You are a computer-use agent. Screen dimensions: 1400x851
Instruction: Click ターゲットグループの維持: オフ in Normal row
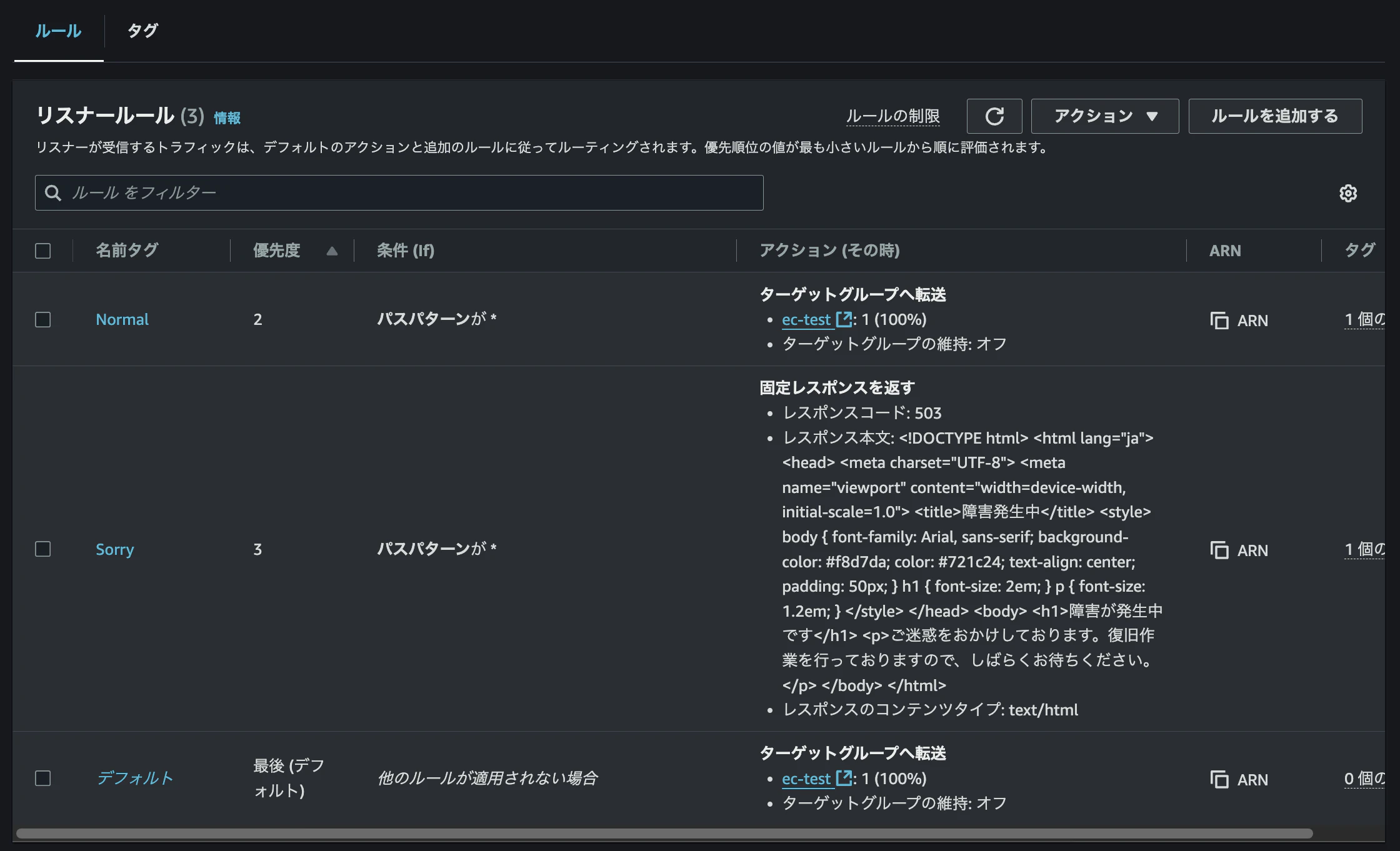pyautogui.click(x=894, y=344)
